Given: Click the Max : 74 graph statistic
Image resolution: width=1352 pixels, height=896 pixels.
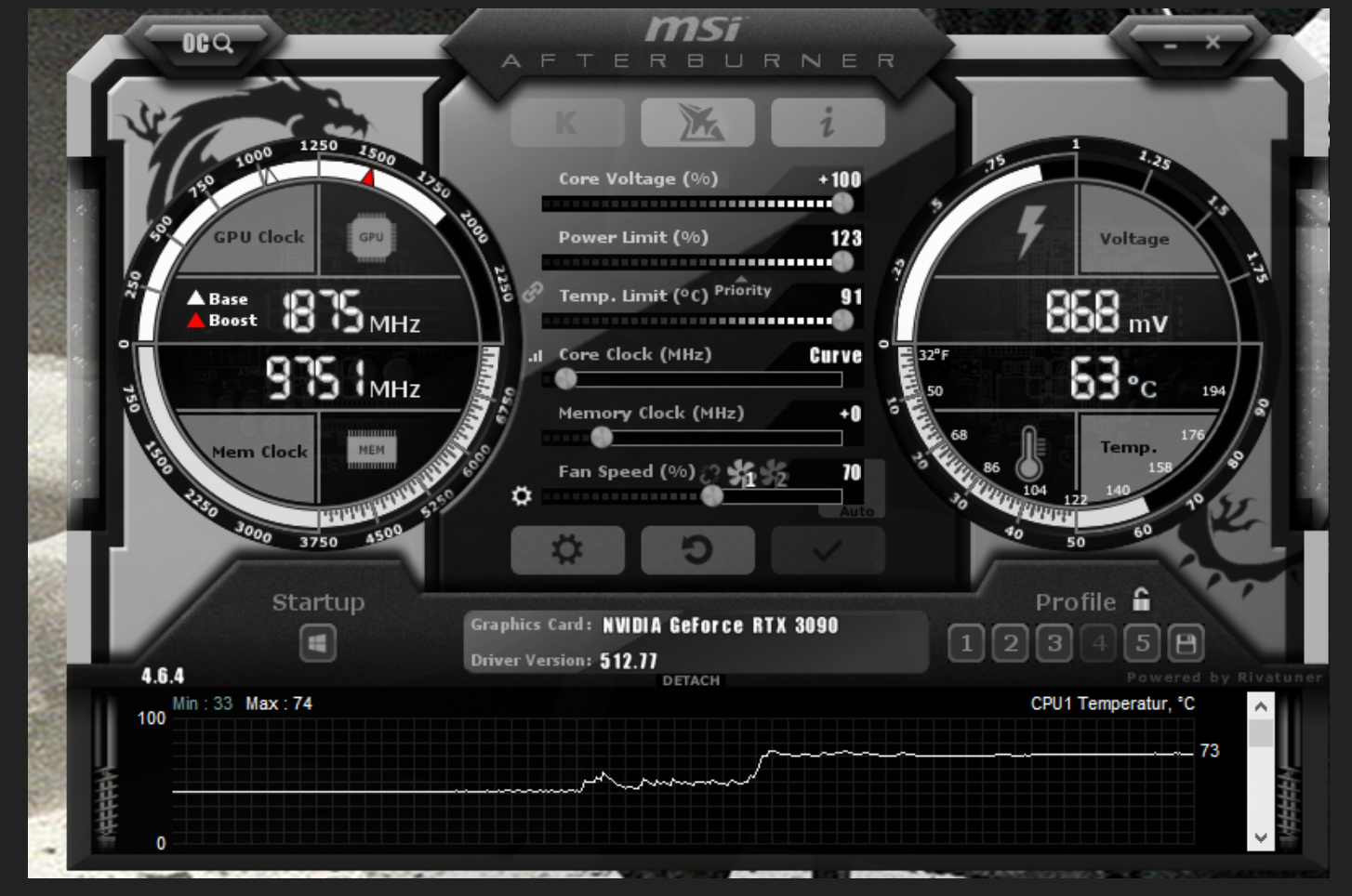Looking at the screenshot, I should 279,704.
